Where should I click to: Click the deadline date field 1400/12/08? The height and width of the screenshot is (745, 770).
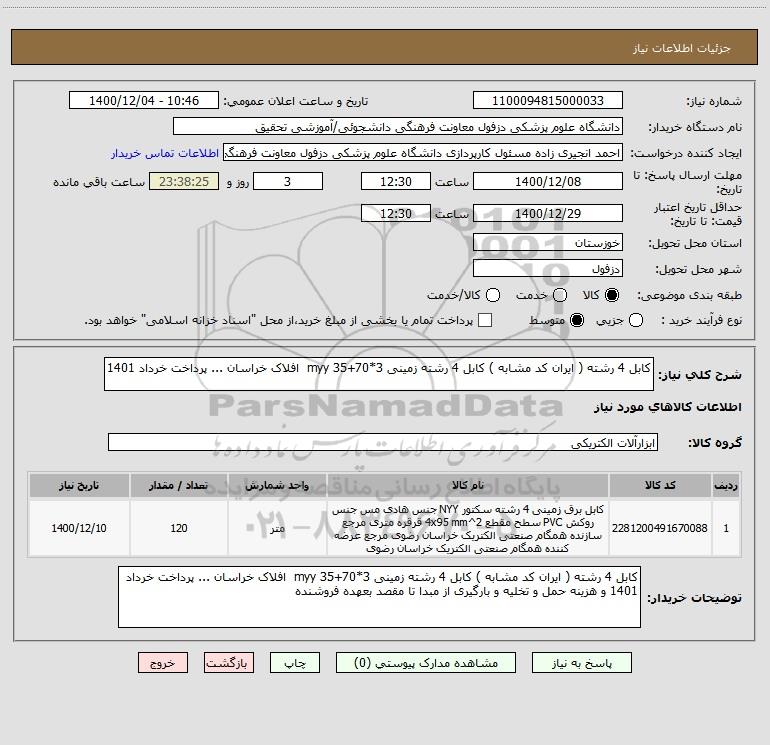pos(548,181)
